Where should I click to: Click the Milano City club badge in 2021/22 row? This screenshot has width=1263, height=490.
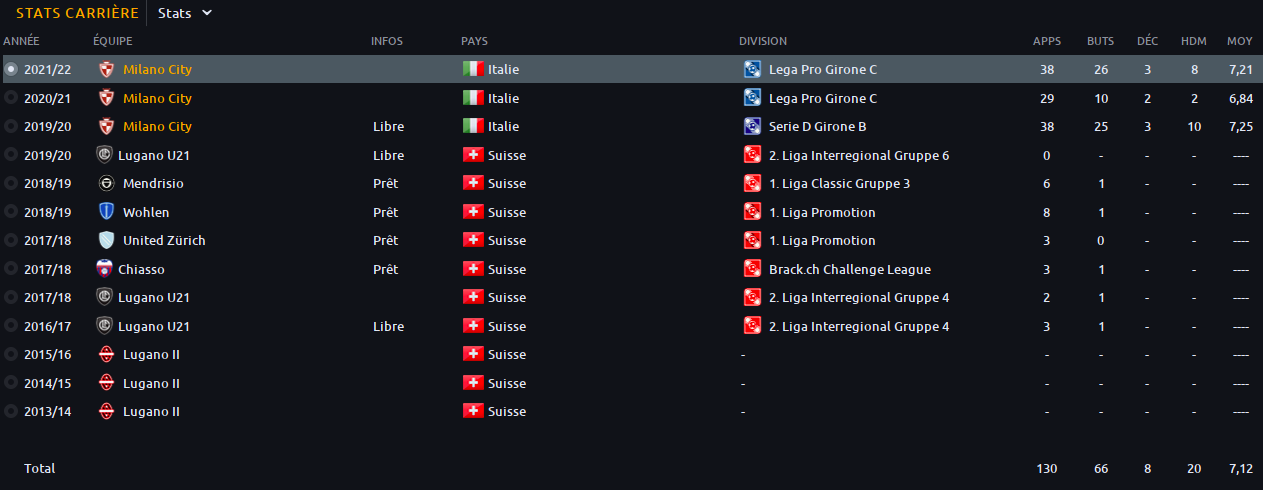106,70
